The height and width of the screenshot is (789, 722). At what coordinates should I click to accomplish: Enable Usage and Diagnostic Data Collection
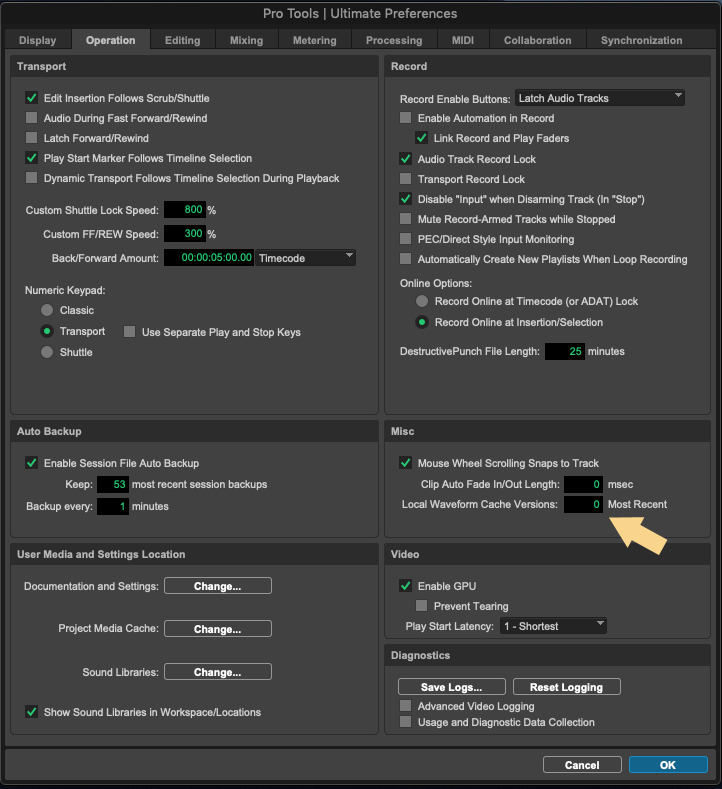click(x=406, y=722)
